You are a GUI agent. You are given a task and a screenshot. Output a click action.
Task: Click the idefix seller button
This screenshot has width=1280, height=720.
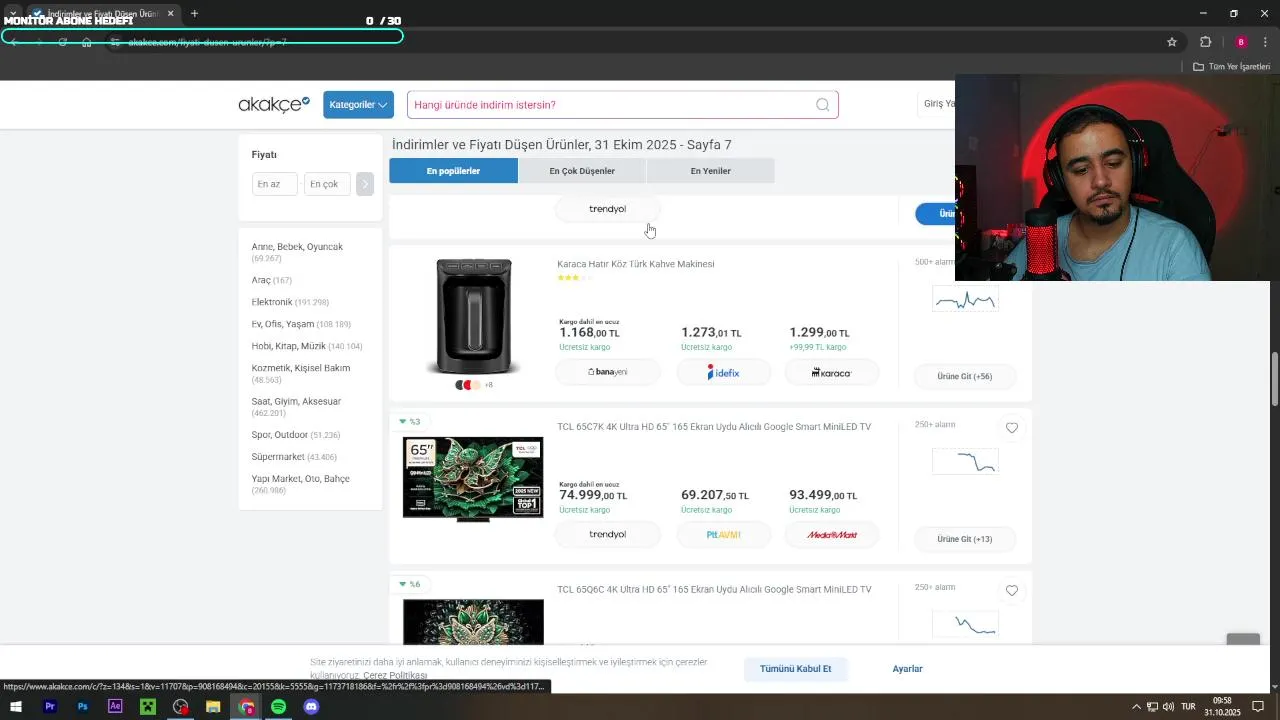pos(723,372)
